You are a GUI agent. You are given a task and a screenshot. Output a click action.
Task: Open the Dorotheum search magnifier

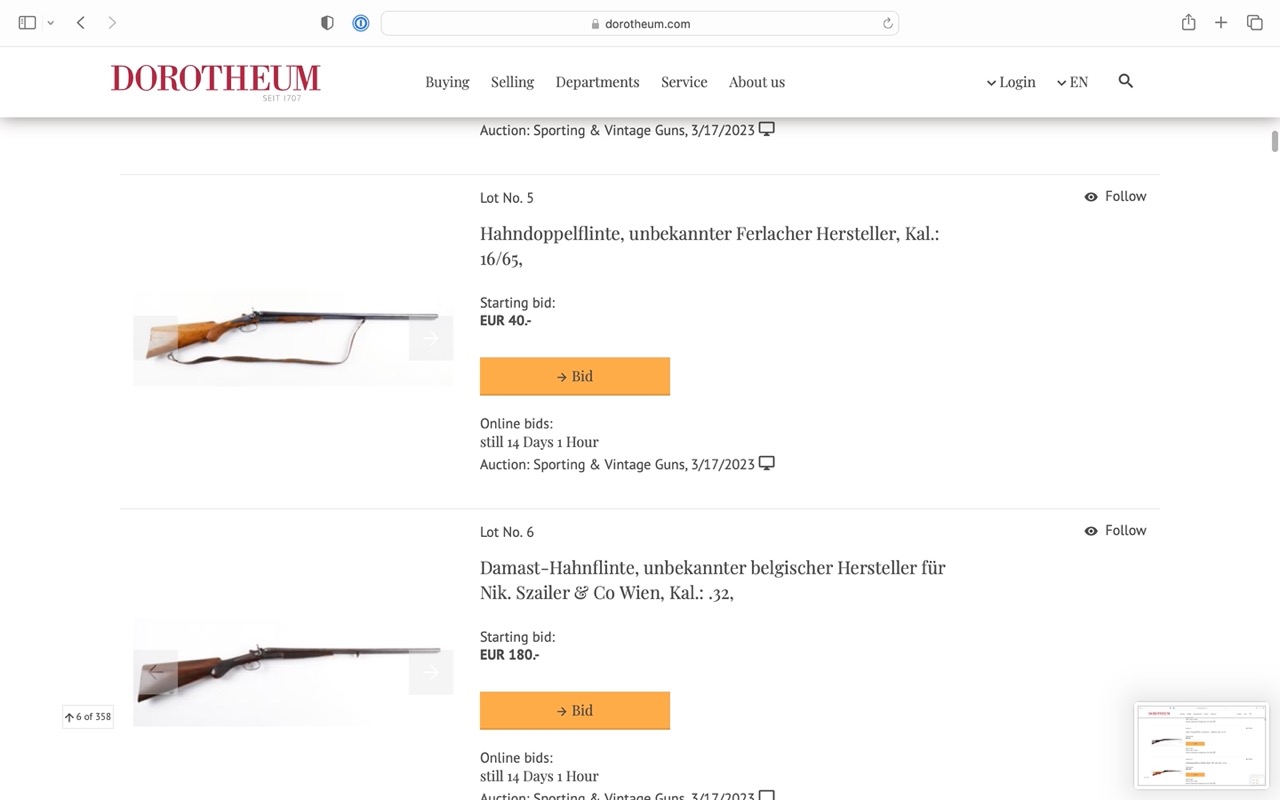[1125, 81]
